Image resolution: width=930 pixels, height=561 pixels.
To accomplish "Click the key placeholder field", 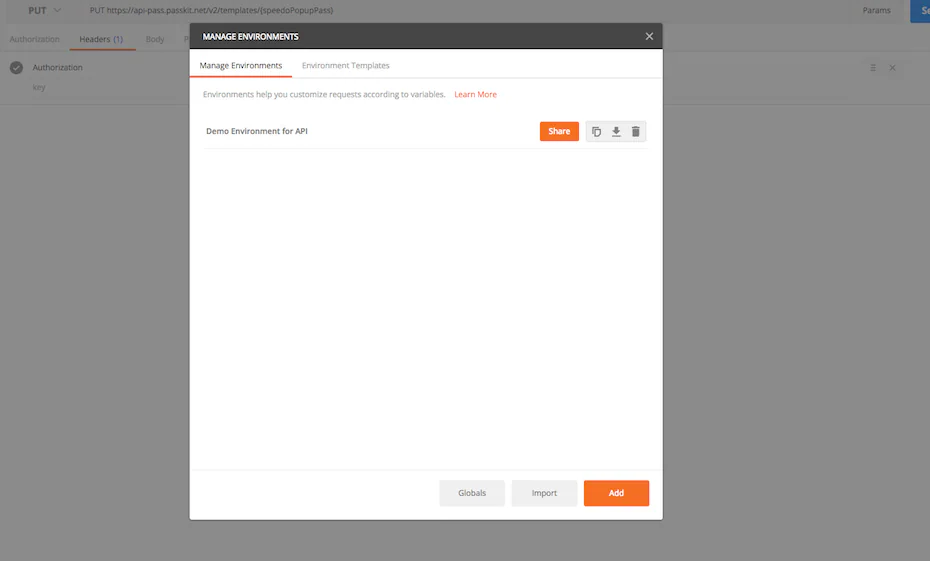I will coord(39,87).
